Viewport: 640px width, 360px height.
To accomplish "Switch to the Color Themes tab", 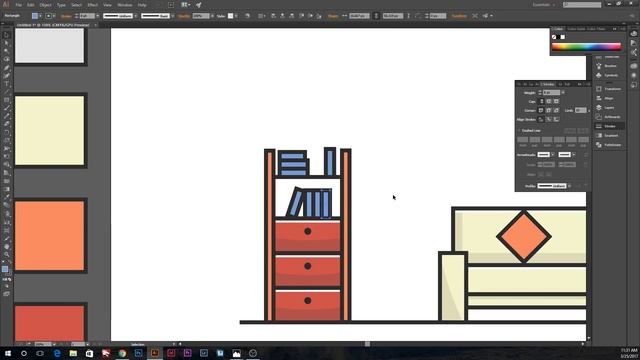I will click(596, 29).
